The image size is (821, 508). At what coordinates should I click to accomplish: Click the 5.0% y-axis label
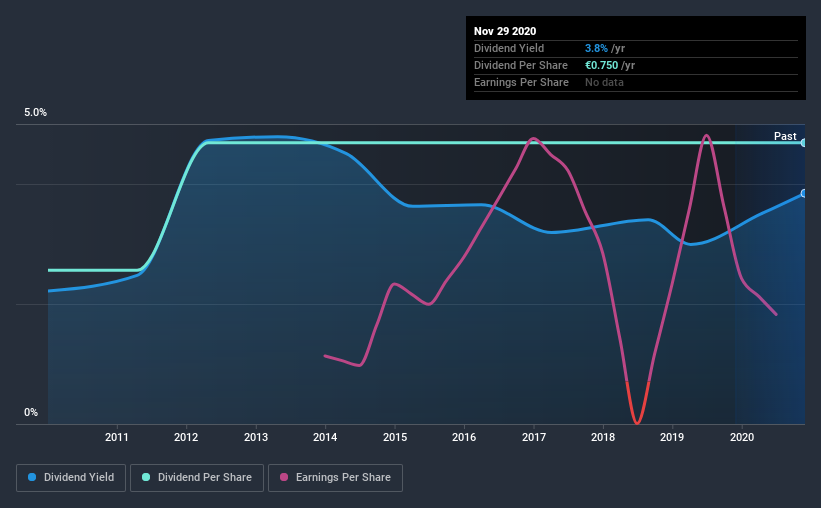coord(35,112)
